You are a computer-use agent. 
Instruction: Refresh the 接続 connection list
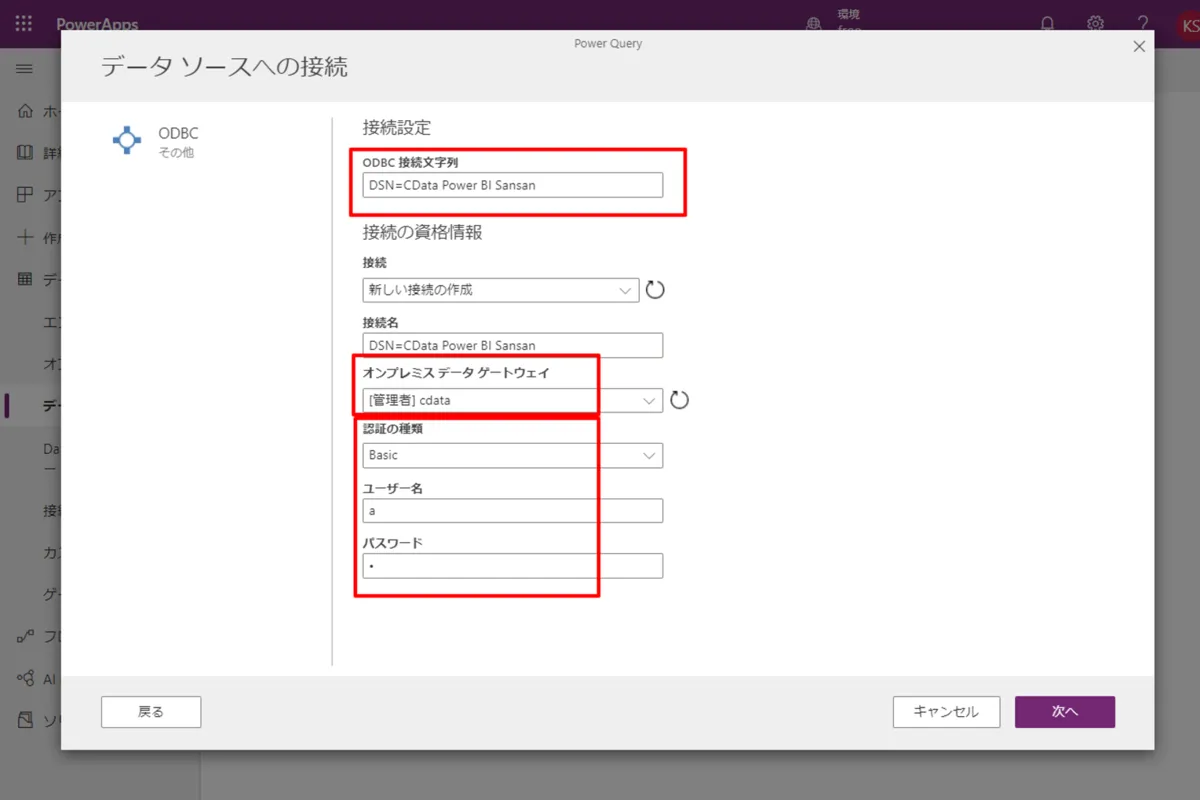click(653, 290)
